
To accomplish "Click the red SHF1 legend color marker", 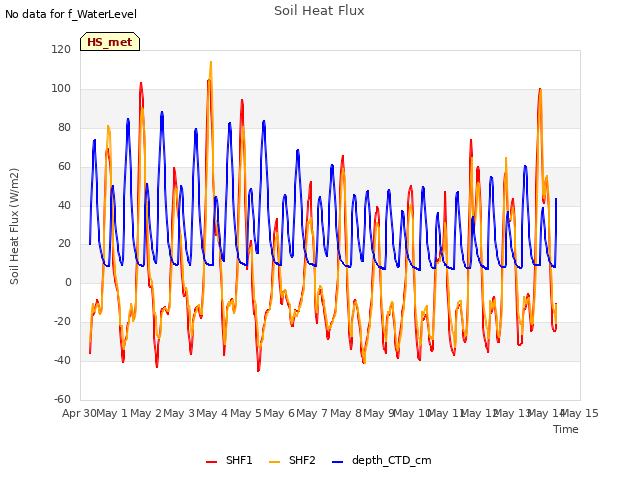I will point(211,462).
